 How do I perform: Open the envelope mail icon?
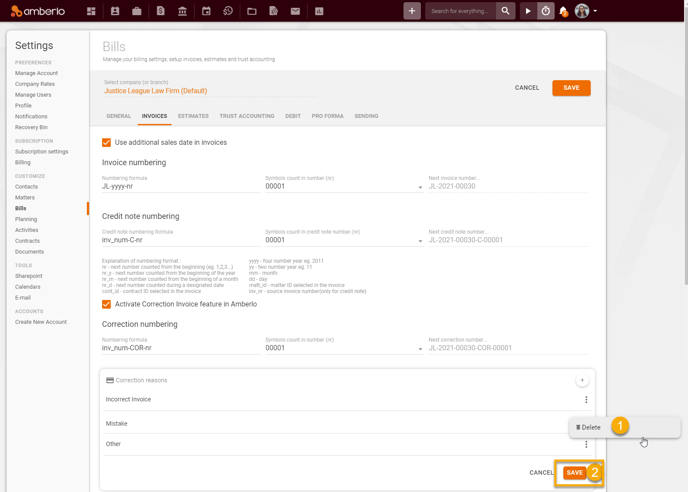coord(295,11)
